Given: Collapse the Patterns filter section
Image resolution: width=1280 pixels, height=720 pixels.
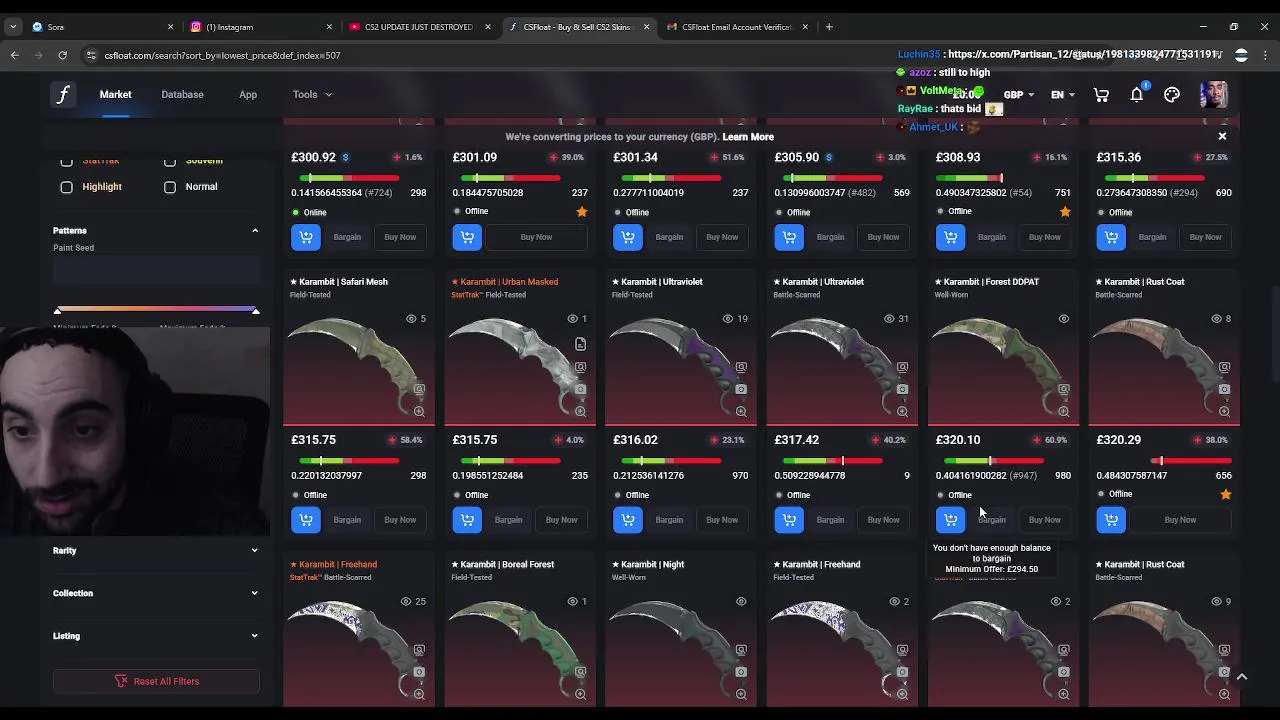Looking at the screenshot, I should click(255, 231).
